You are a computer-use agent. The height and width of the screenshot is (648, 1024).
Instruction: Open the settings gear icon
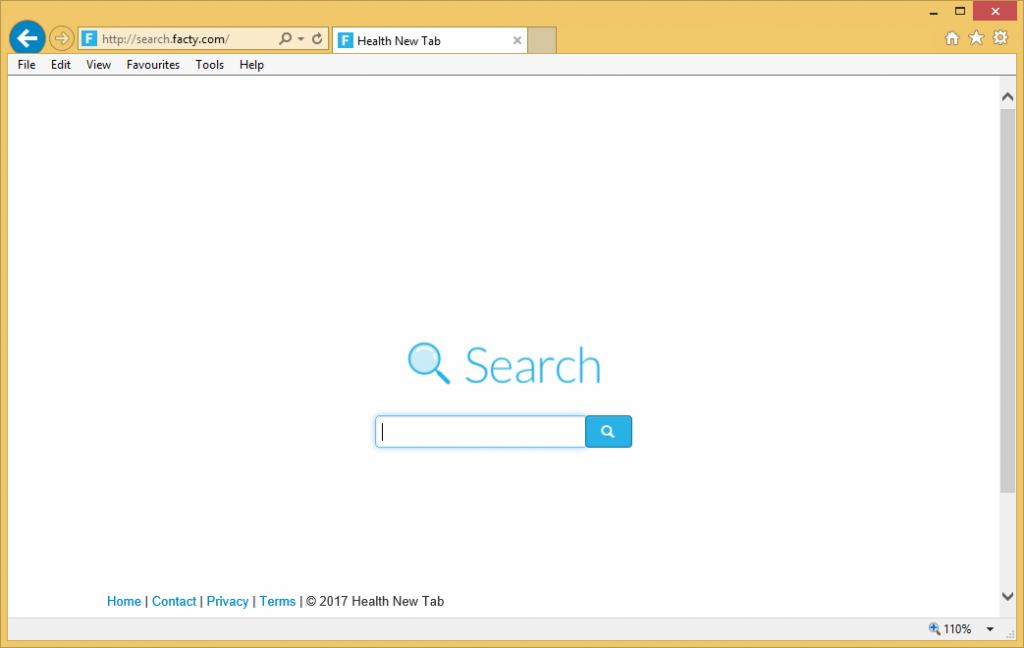(x=1000, y=38)
